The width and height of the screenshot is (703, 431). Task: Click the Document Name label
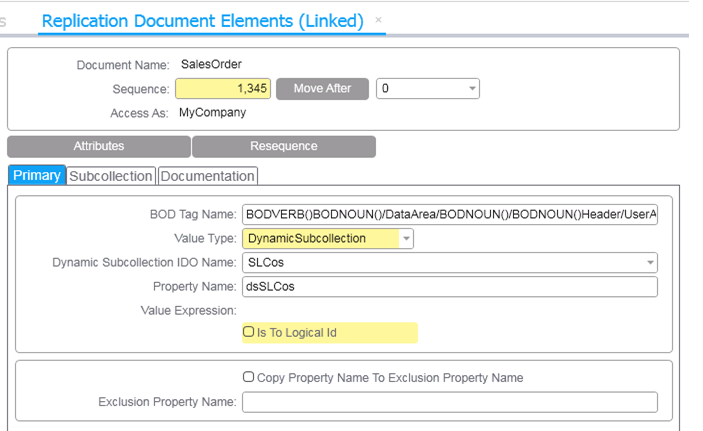(123, 65)
